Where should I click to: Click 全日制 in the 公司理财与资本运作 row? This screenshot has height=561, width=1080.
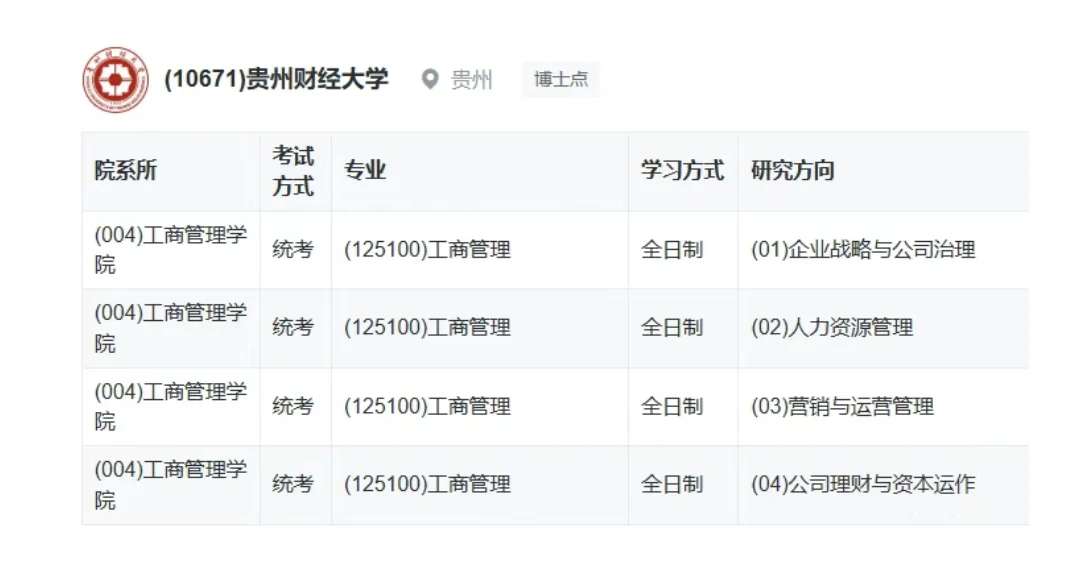click(672, 484)
